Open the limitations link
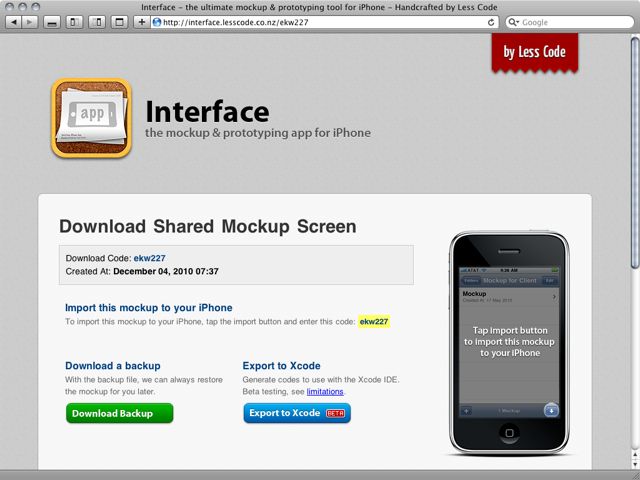 click(325, 391)
